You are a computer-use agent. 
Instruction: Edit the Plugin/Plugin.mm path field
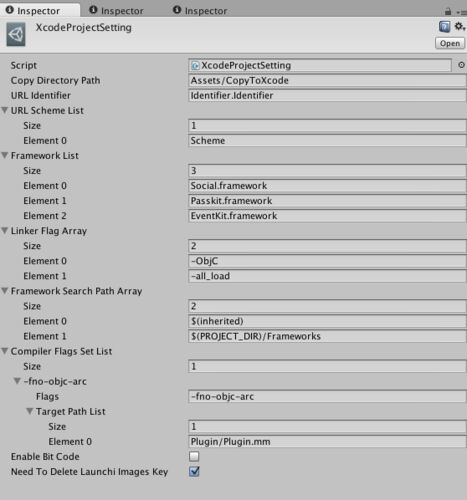(x=327, y=442)
